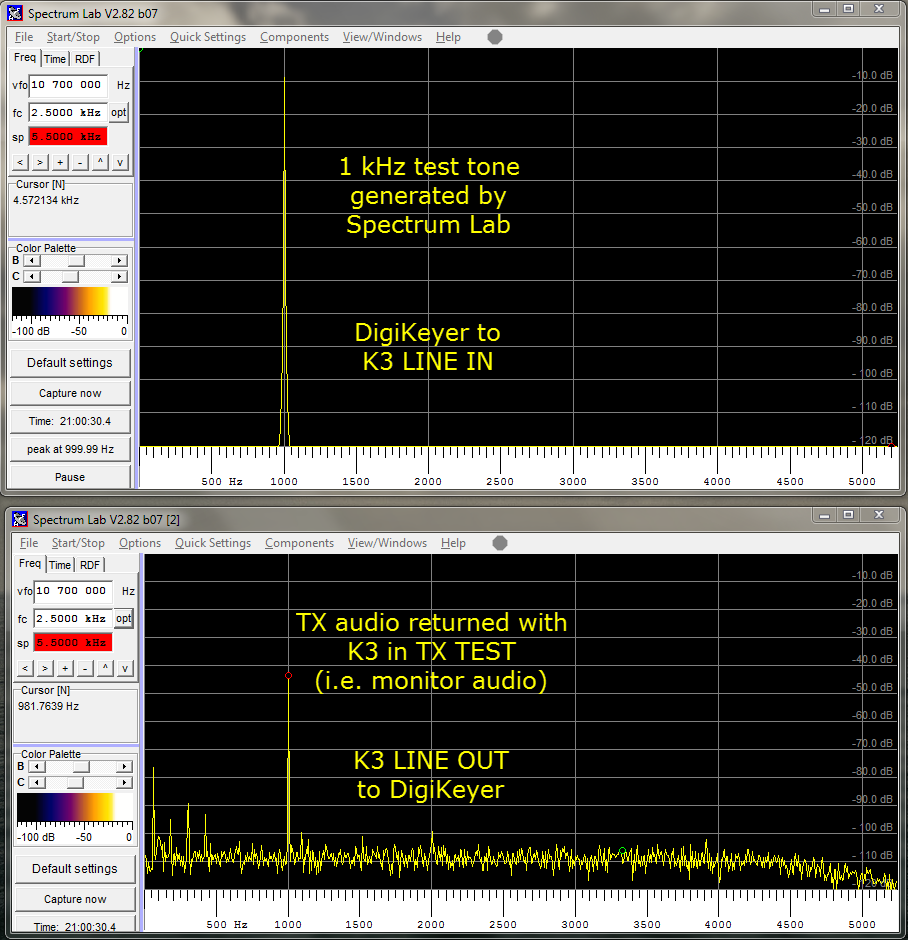Viewport: 908px width, 940px height.
Task: Switch to the RDF tab in Spectrum Lab [2] window
Action: click(x=90, y=565)
